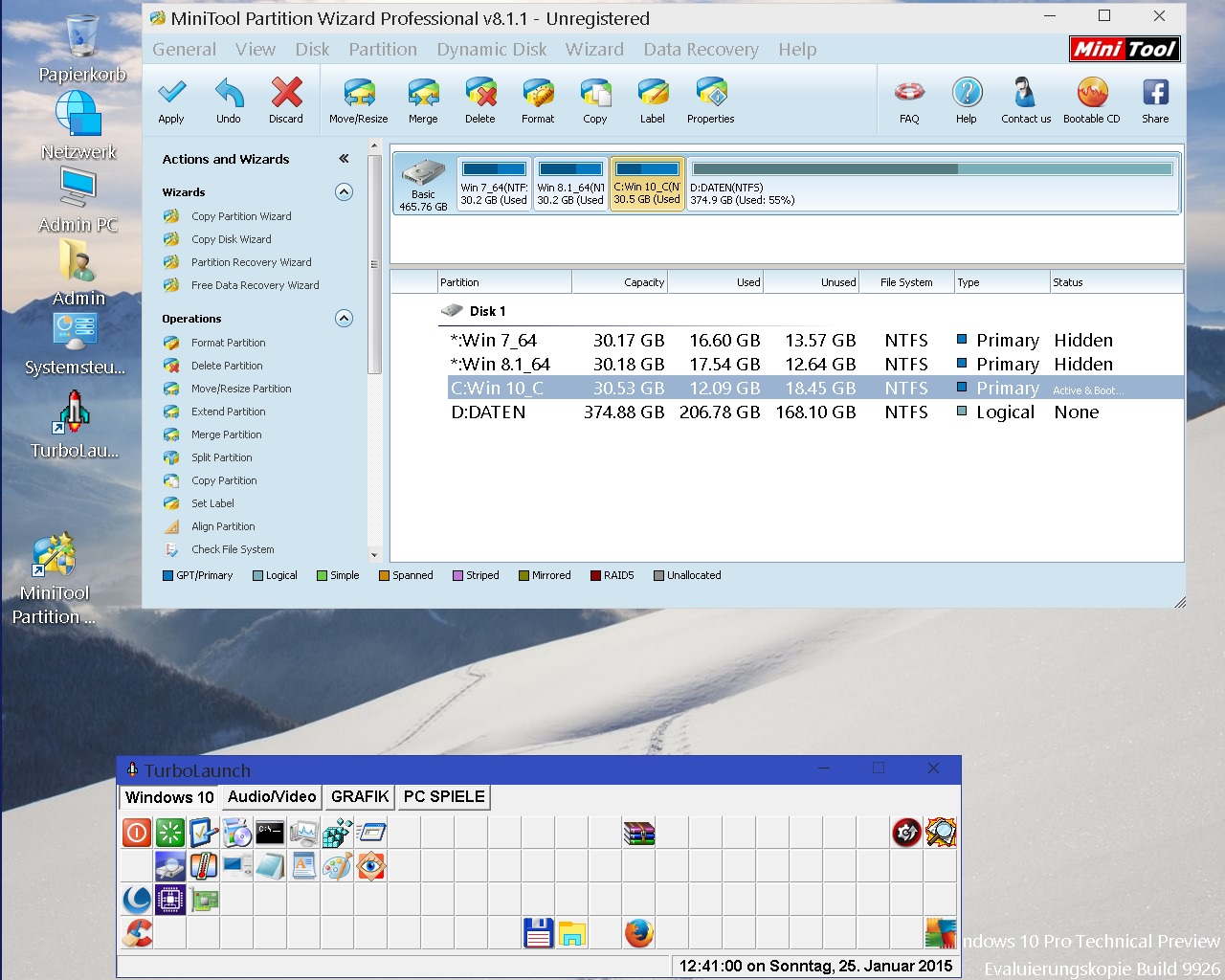Click the WinRAR books icon in TurboLaunch
Viewport: 1225px width, 980px height.
click(639, 833)
